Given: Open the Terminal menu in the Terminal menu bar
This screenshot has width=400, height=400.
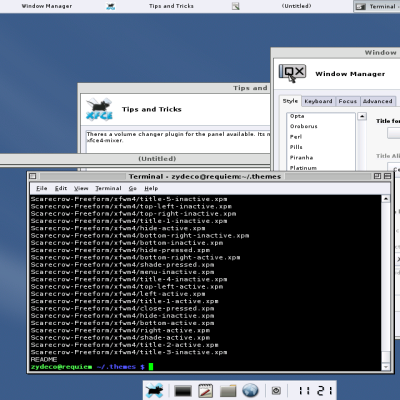Looking at the screenshot, I should pyautogui.click(x=108, y=188).
